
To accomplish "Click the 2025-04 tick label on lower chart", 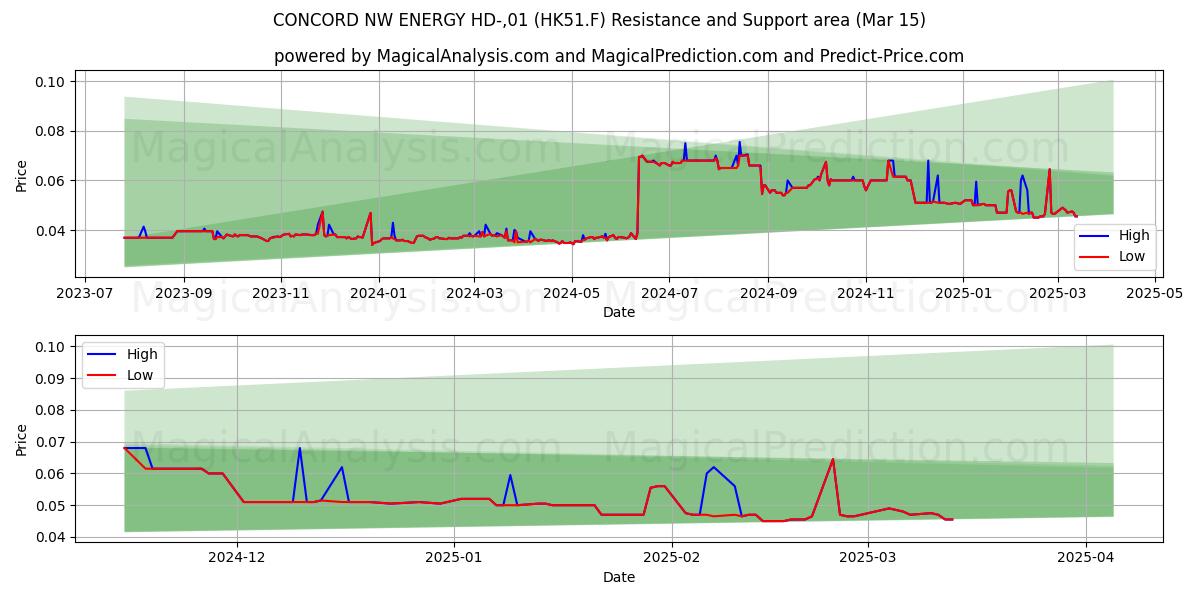I will tap(1086, 558).
